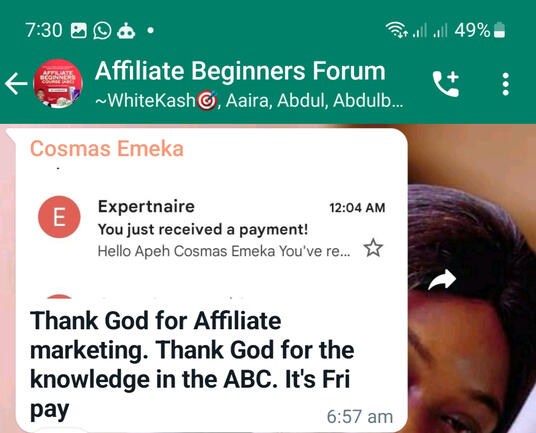Tap the 'You just received a payment!' subject line
536x433 pixels.
pyautogui.click(x=203, y=229)
